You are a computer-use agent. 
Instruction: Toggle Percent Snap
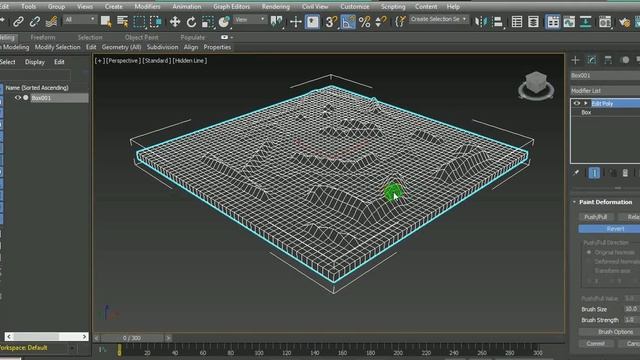tap(364, 22)
